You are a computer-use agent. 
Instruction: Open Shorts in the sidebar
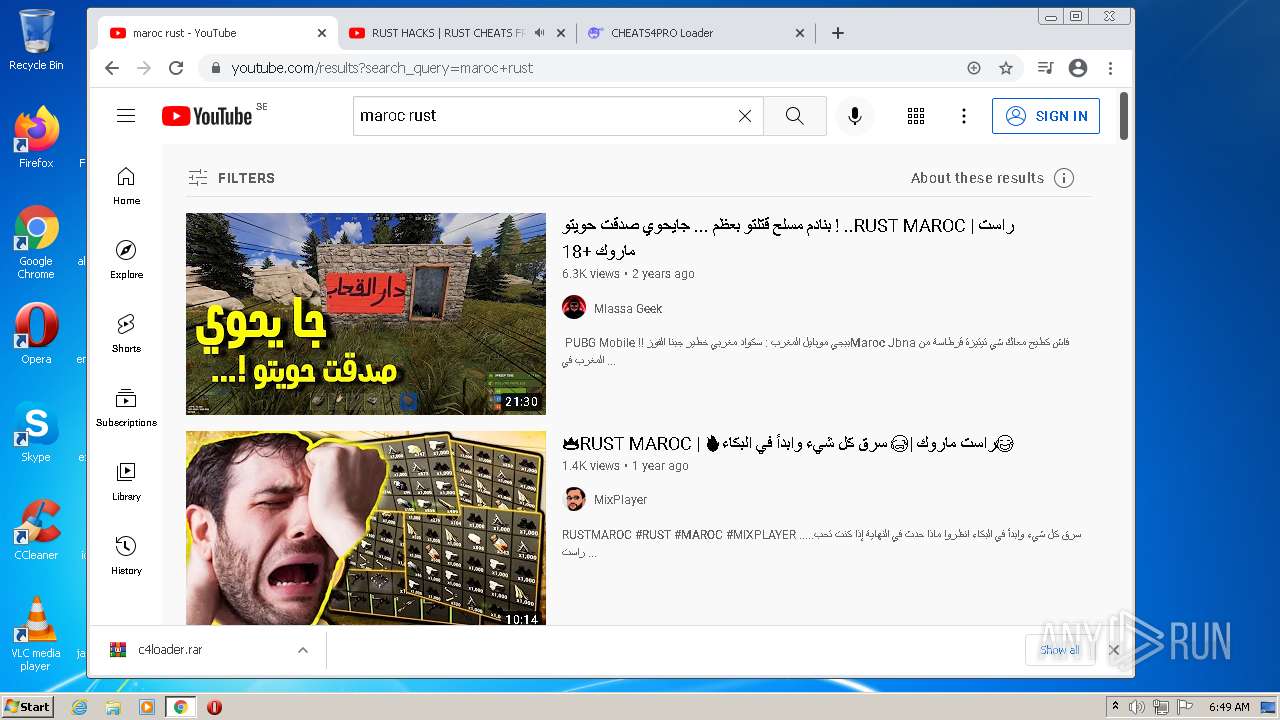[126, 334]
